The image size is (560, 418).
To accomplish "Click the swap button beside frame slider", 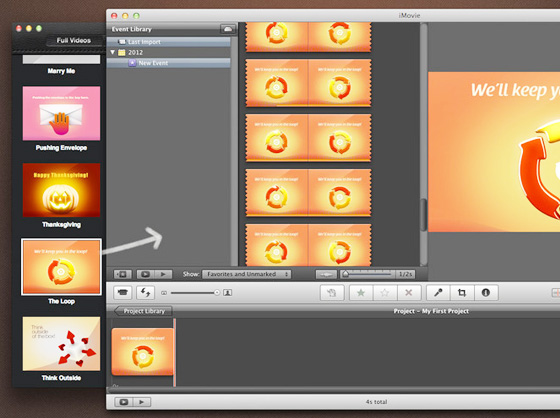I will coord(326,274).
